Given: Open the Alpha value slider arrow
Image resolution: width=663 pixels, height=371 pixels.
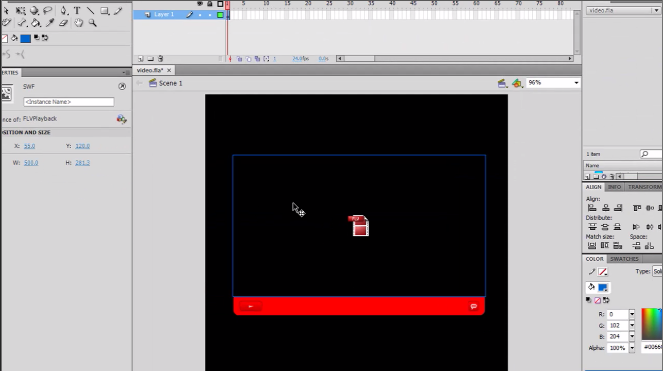Looking at the screenshot, I should [x=632, y=348].
